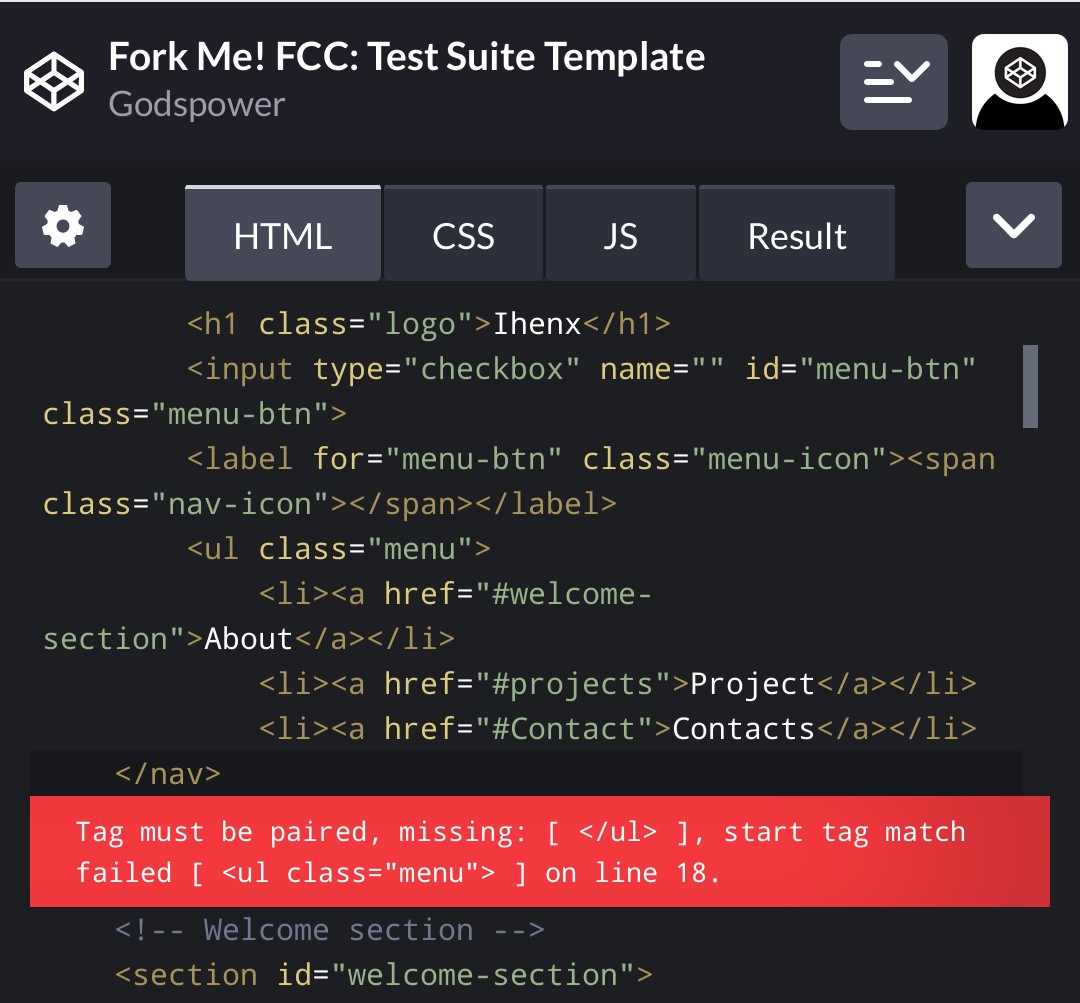The height and width of the screenshot is (1003, 1080).
Task: Click the 'About' anchor text in code
Action: pos(248,639)
